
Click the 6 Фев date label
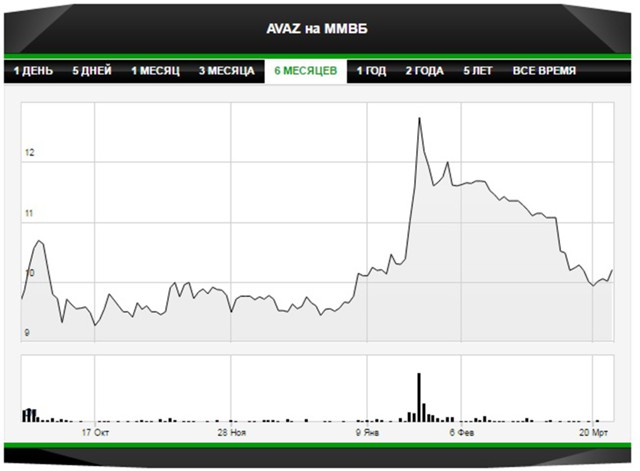click(460, 433)
